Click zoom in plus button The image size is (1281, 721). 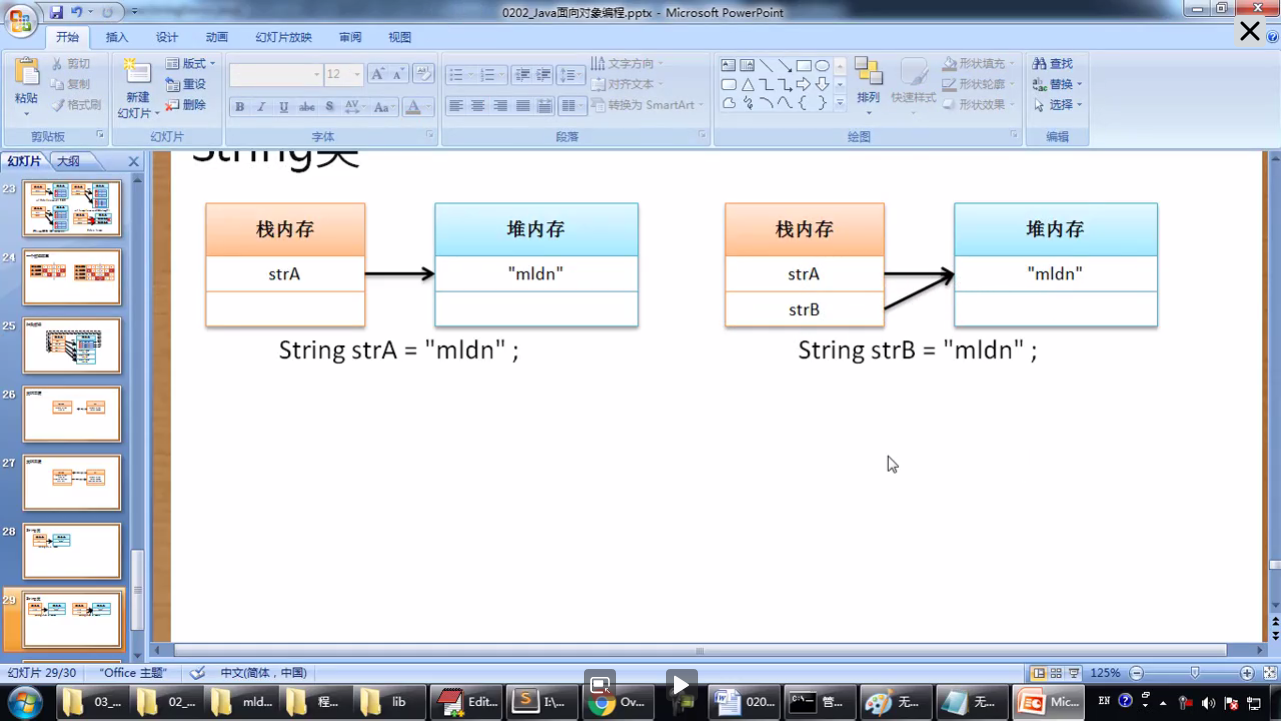[1247, 674]
